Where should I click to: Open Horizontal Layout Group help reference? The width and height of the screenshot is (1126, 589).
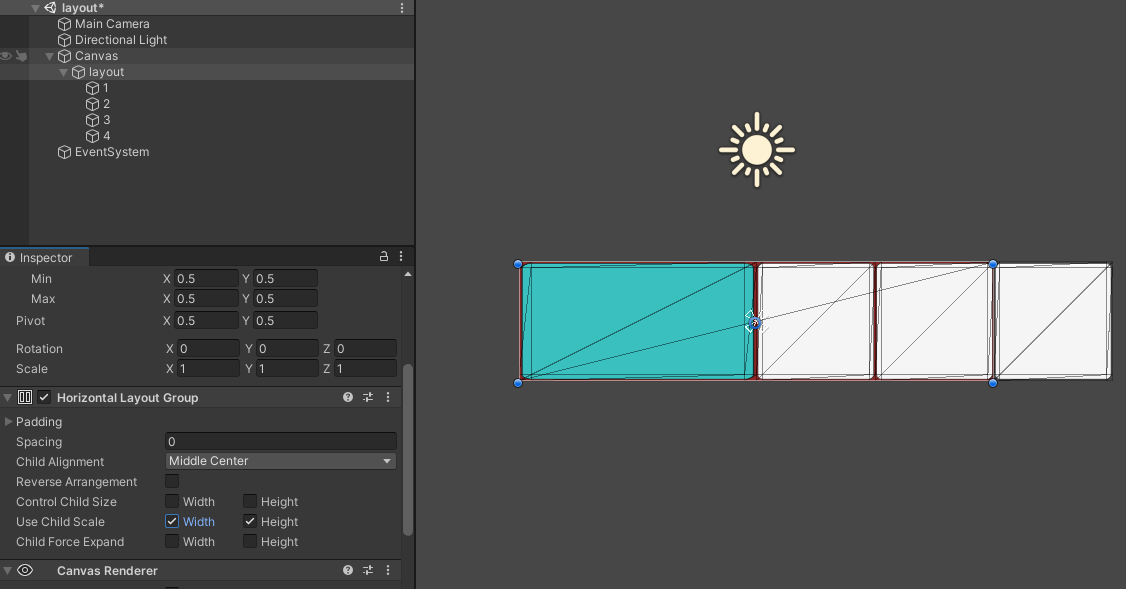pyautogui.click(x=348, y=397)
